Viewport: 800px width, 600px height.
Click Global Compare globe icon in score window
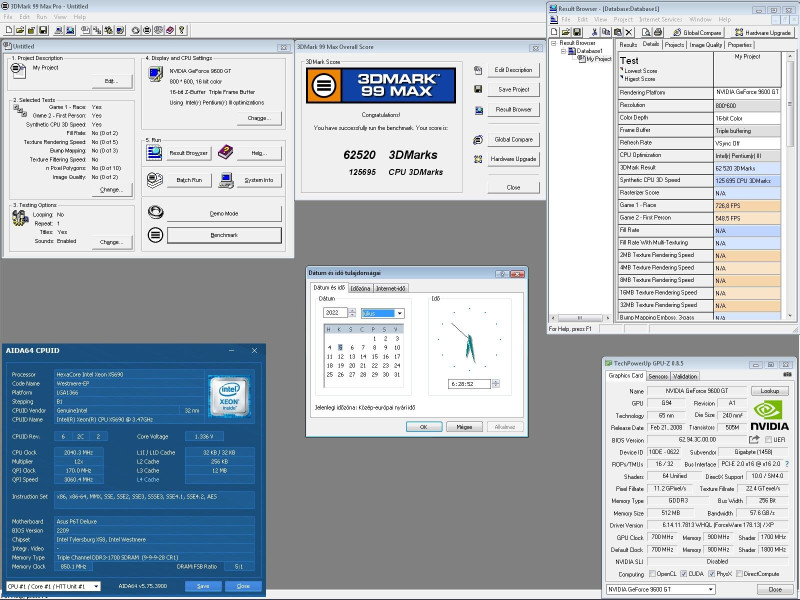[x=478, y=139]
